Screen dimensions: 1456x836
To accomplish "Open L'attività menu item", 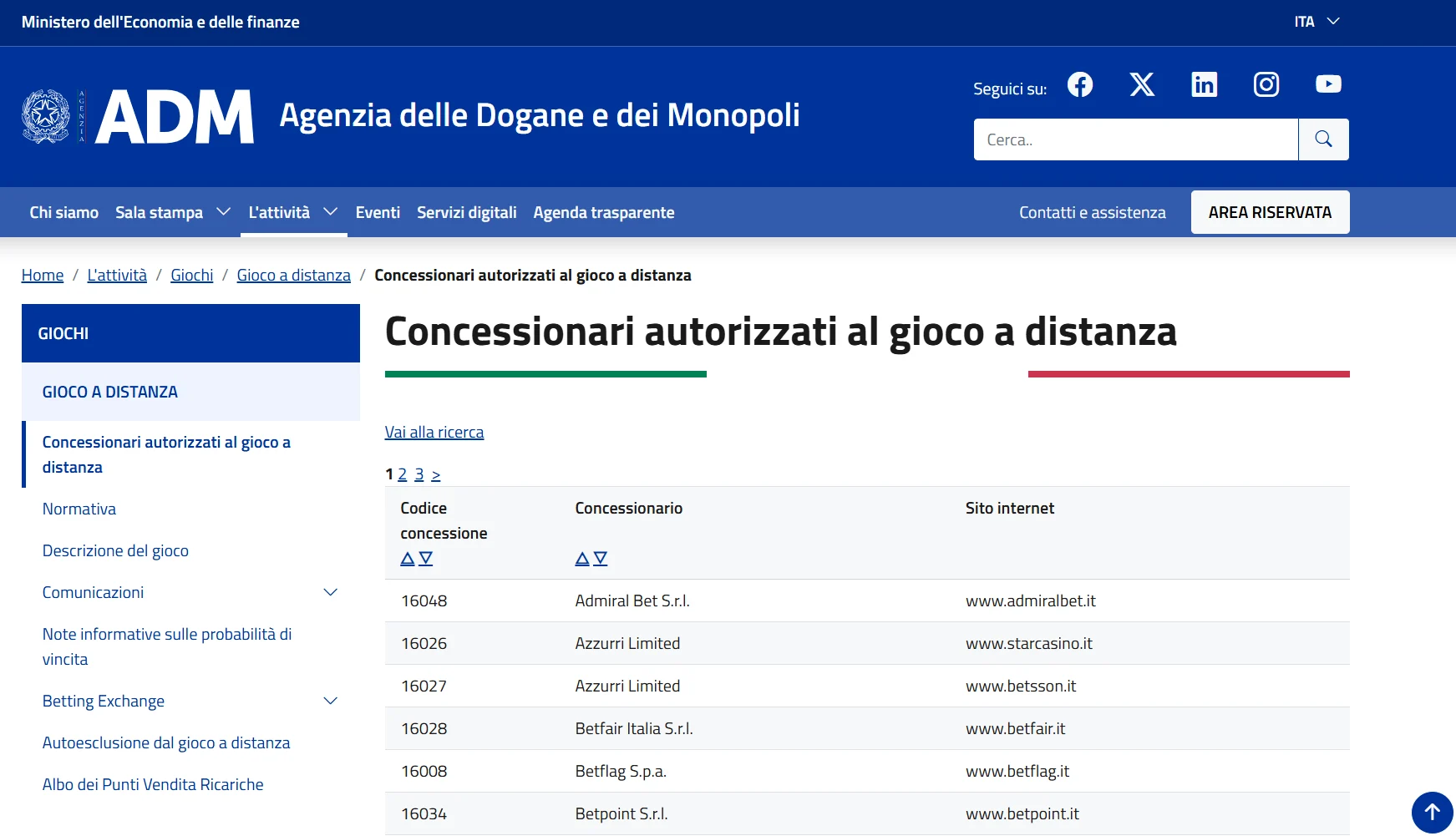I will tap(279, 212).
